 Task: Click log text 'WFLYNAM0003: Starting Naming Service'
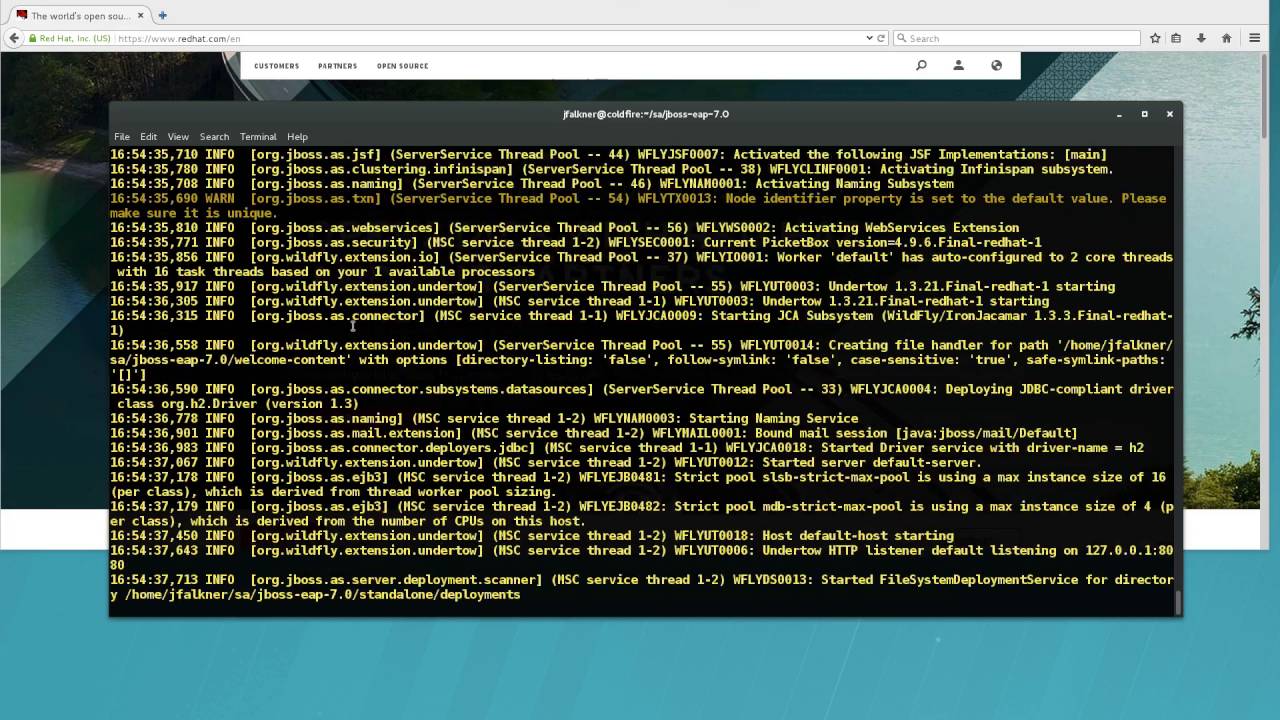[725, 419]
